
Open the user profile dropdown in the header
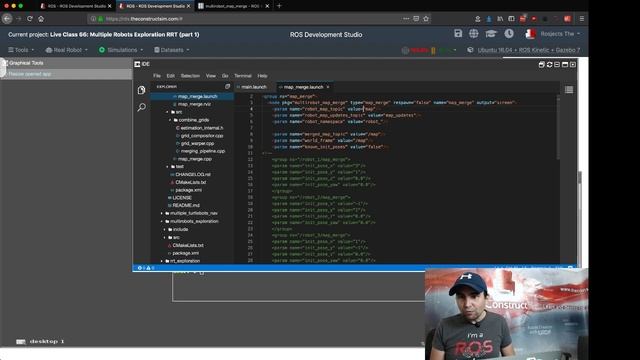tap(553, 34)
